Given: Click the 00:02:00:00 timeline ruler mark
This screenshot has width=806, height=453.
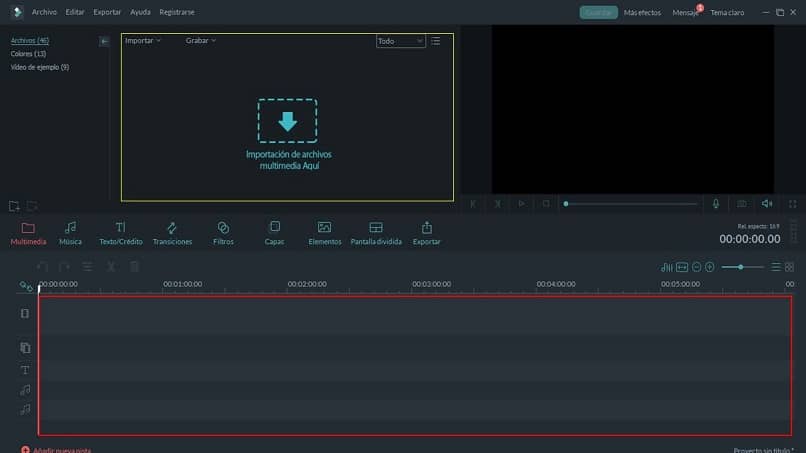Looking at the screenshot, I should 307,284.
